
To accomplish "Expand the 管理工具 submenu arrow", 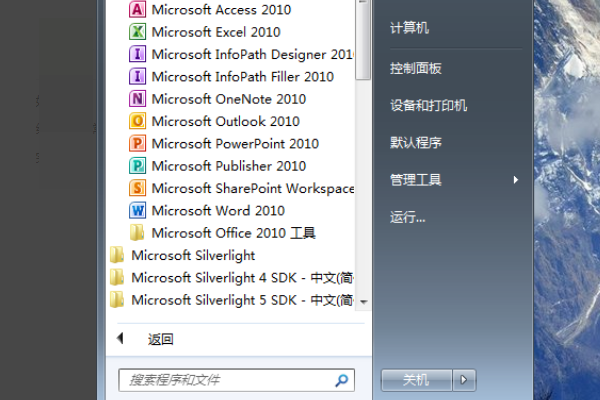I will pos(516,180).
